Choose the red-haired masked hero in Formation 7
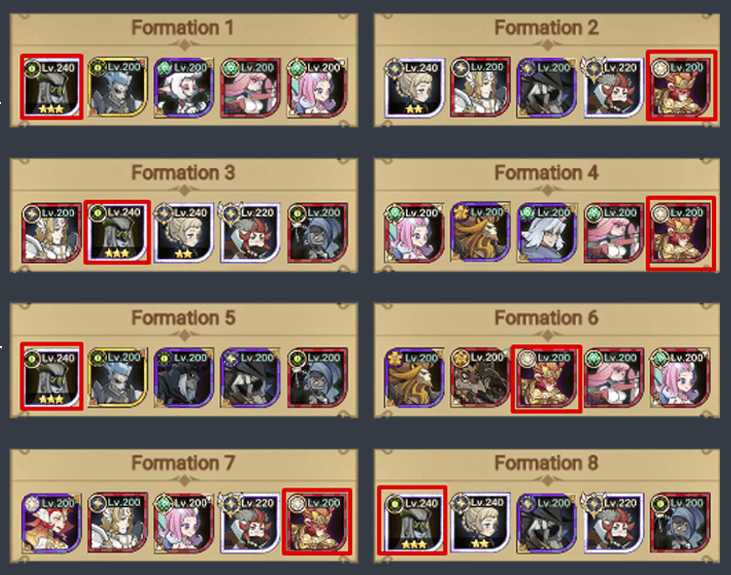 (52, 522)
